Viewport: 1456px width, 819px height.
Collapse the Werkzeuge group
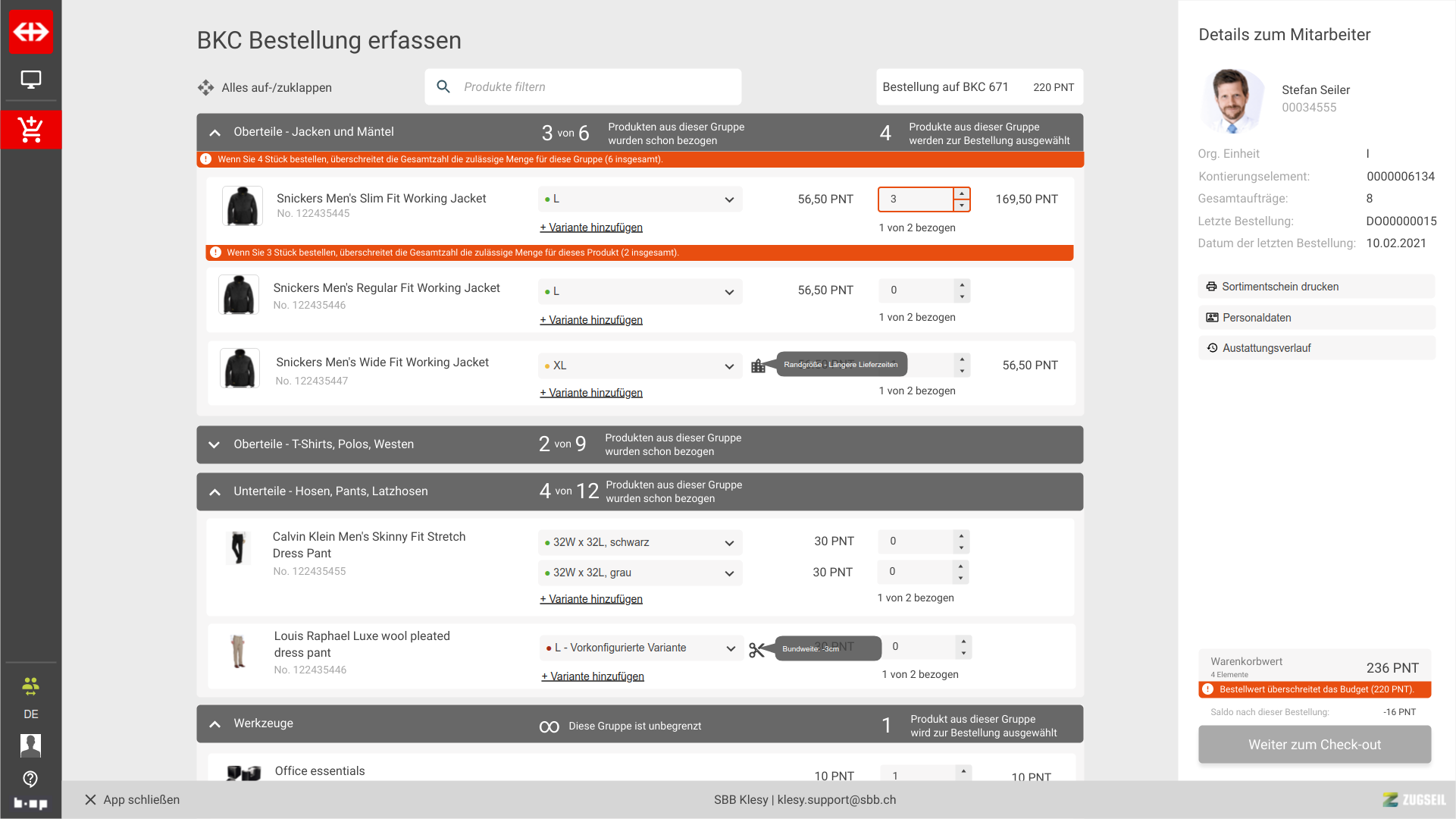click(x=214, y=724)
